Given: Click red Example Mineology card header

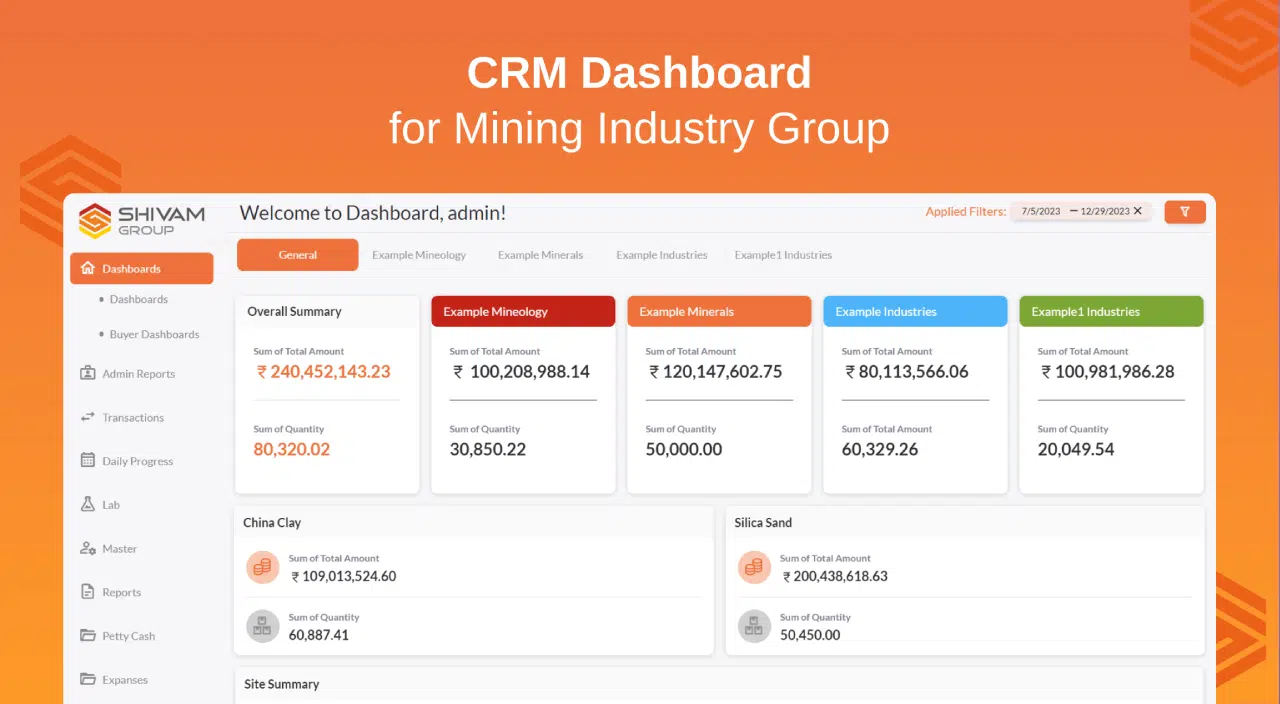Looking at the screenshot, I should (523, 311).
